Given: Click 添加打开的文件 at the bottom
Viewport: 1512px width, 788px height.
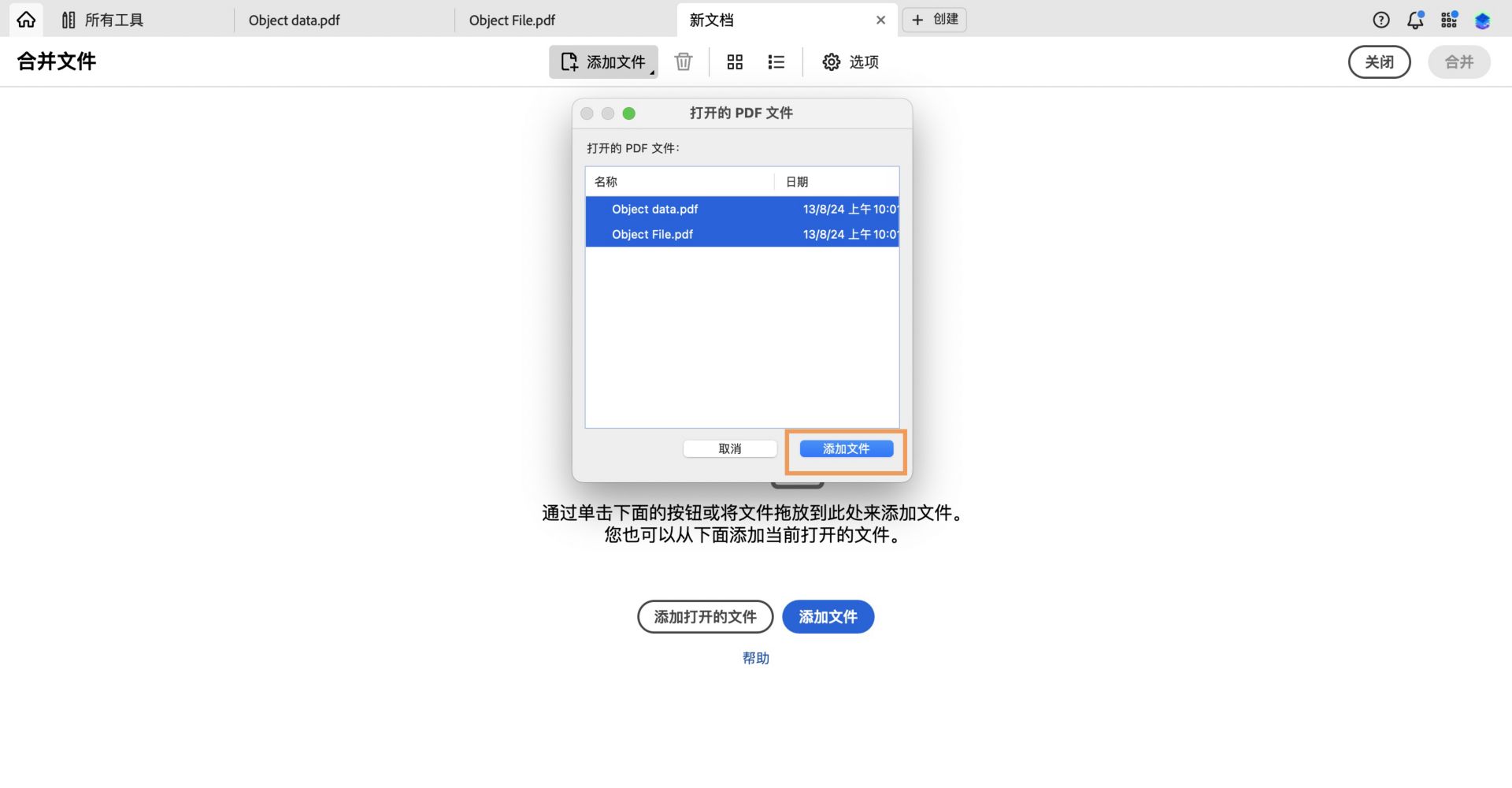Looking at the screenshot, I should (705, 617).
